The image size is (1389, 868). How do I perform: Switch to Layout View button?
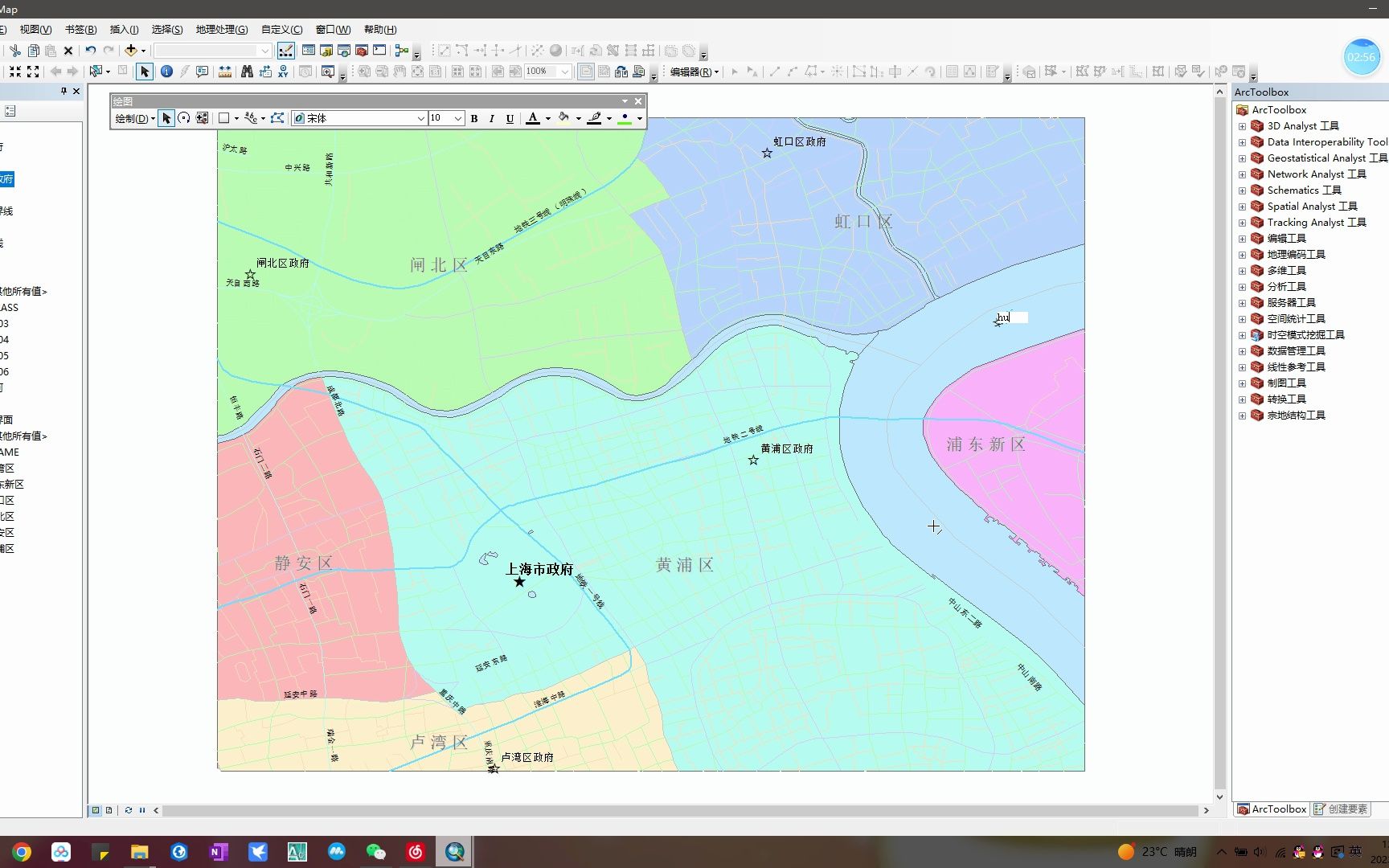click(x=109, y=810)
